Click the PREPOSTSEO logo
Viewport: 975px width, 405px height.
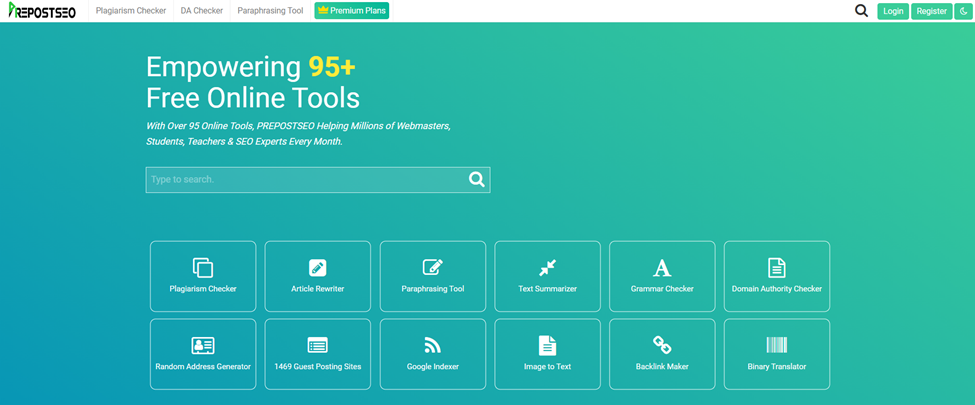pos(42,11)
